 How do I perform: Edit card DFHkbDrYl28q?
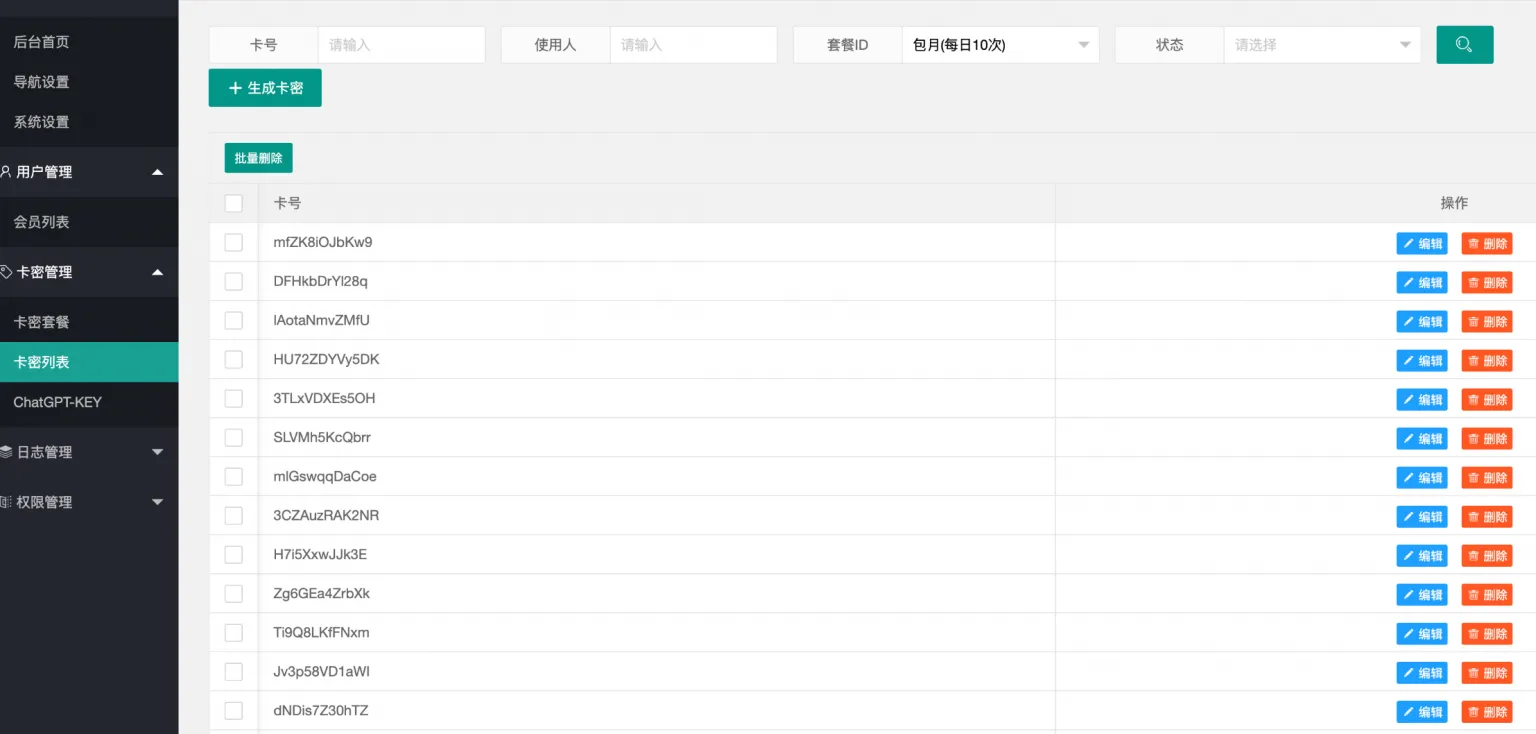pyautogui.click(x=1422, y=282)
